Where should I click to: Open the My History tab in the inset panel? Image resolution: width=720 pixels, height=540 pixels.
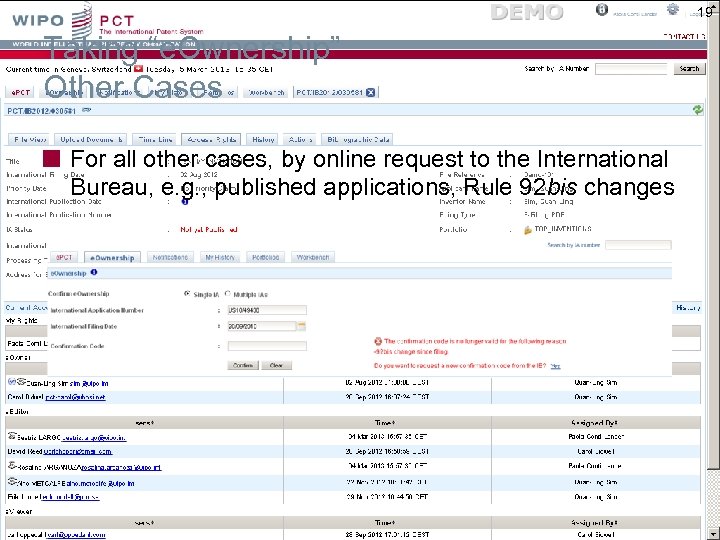pos(220,258)
